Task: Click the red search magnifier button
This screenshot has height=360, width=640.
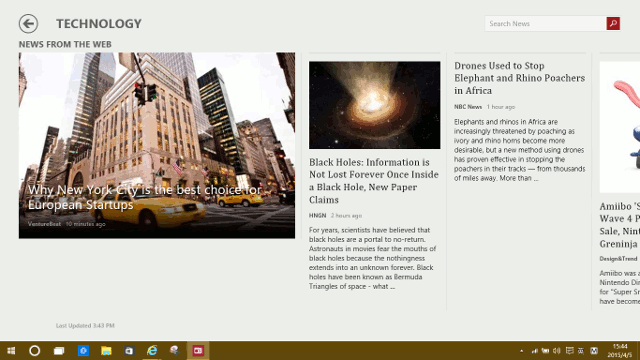Action: [613, 24]
